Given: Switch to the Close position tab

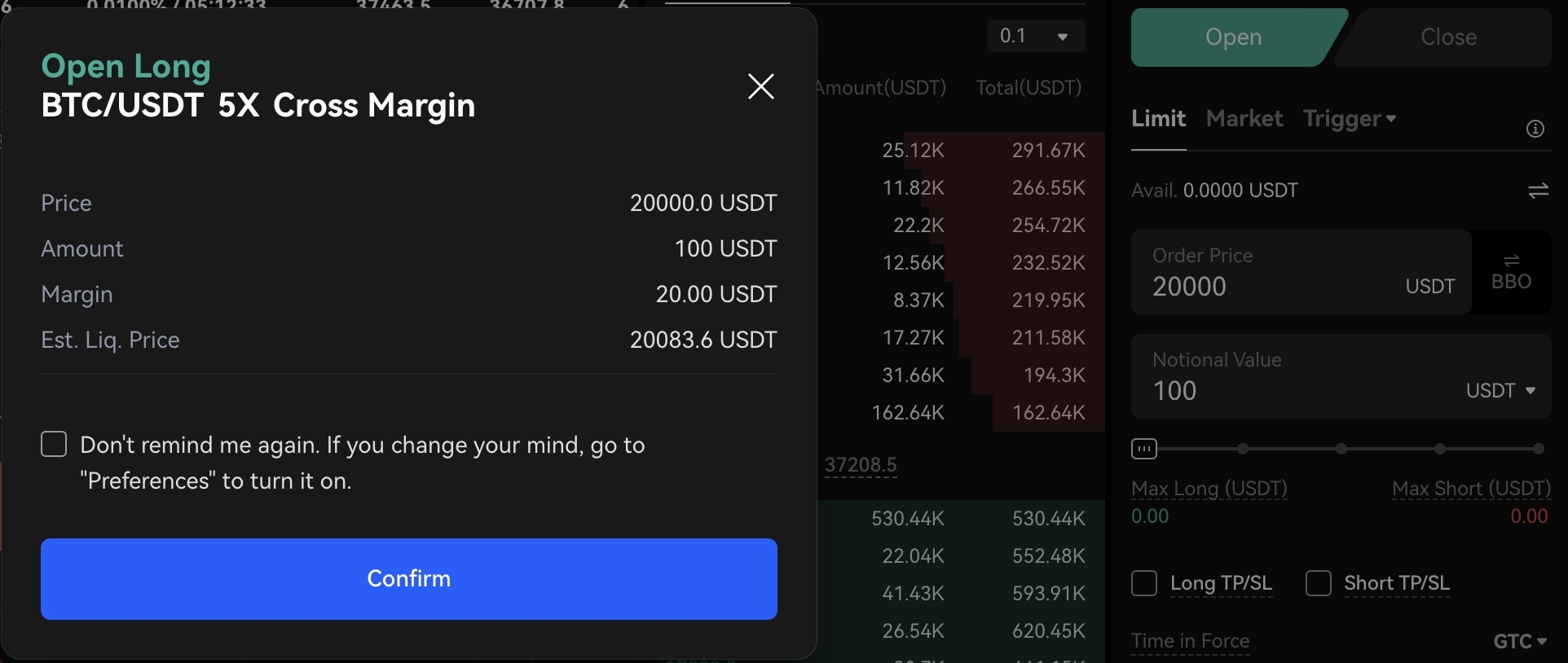Looking at the screenshot, I should (1448, 37).
